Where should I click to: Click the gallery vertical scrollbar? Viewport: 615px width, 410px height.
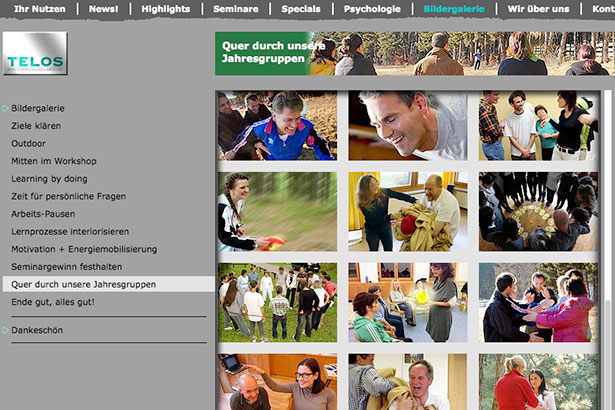[x=608, y=250]
